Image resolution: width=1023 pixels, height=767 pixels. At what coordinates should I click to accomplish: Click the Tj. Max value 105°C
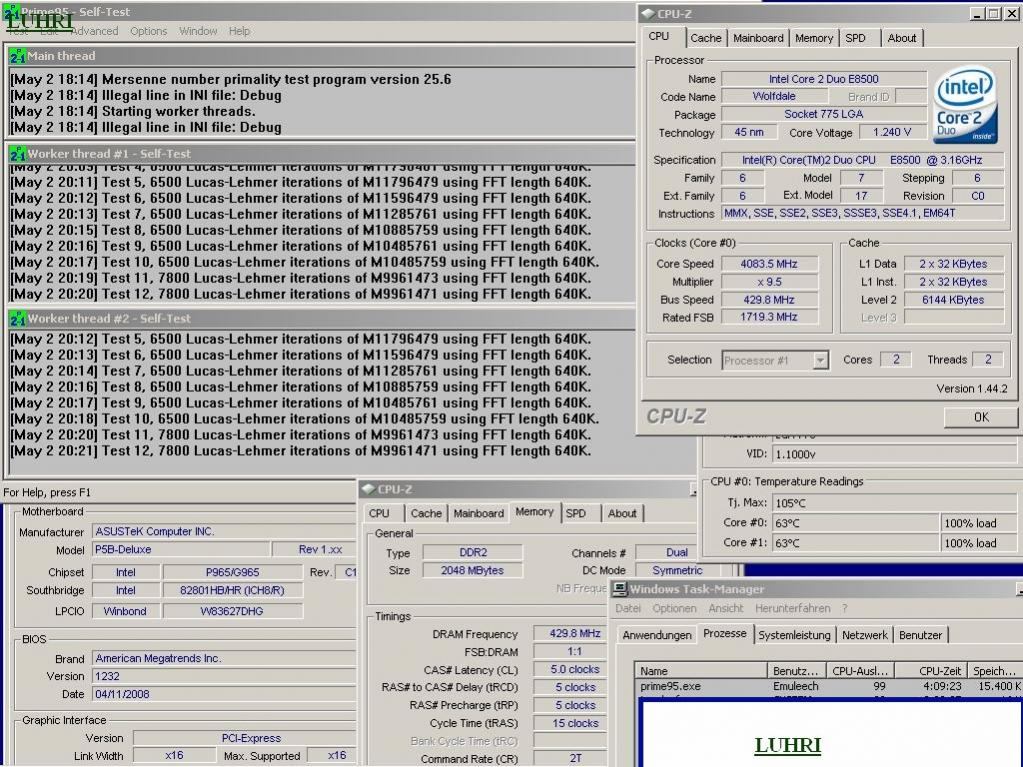pos(894,503)
